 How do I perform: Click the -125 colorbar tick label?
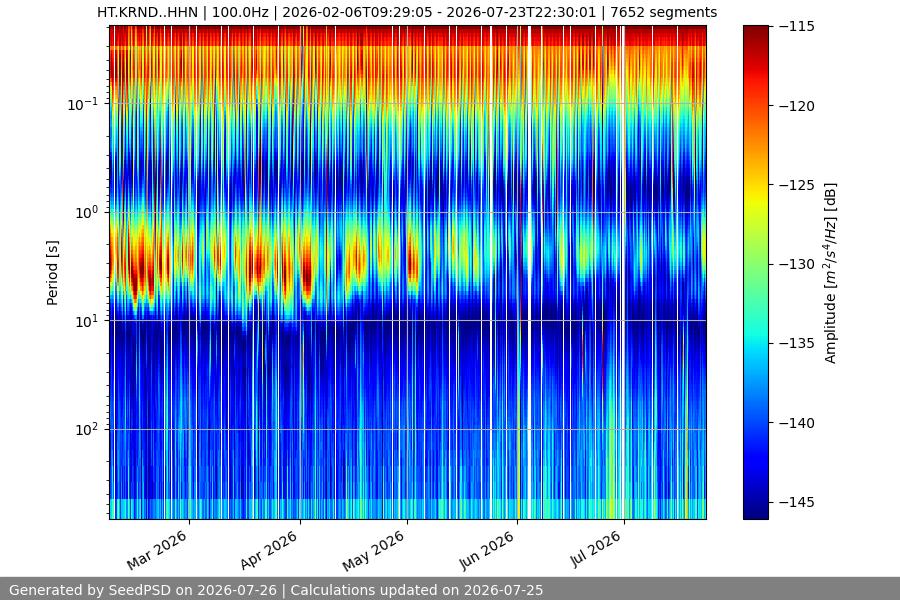pos(797,185)
